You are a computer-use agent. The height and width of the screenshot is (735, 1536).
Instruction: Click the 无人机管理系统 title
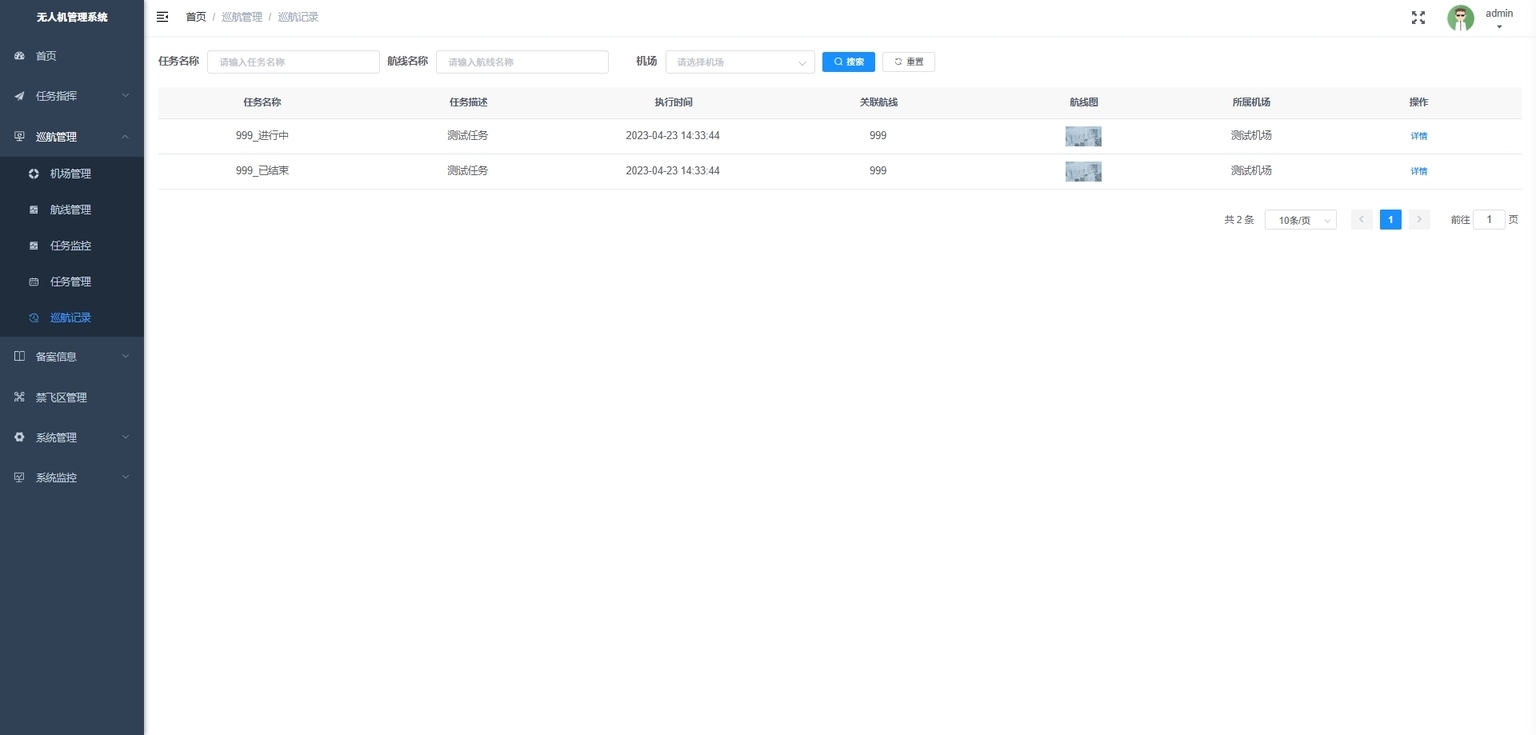[72, 17]
